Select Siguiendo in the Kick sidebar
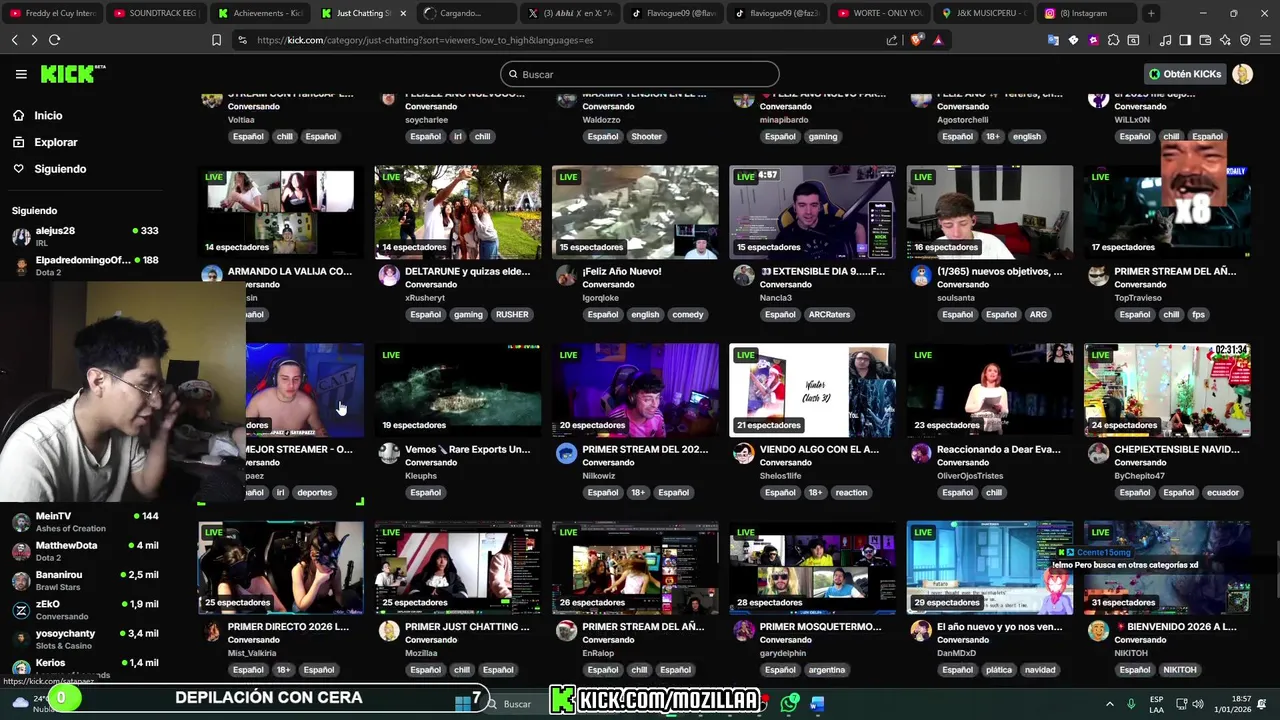Image resolution: width=1280 pixels, height=720 pixels. click(60, 169)
